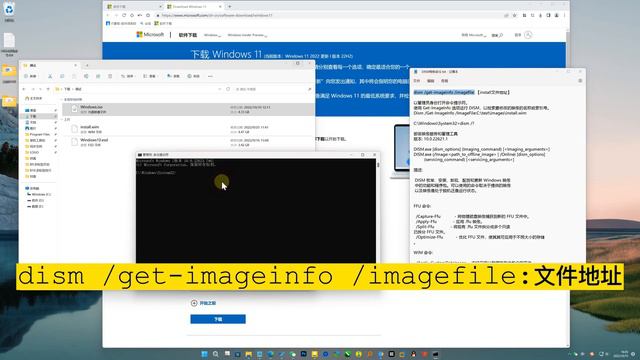Image resolution: width=640 pixels, height=360 pixels.
Task: Reload the browser page
Action: point(124,16)
